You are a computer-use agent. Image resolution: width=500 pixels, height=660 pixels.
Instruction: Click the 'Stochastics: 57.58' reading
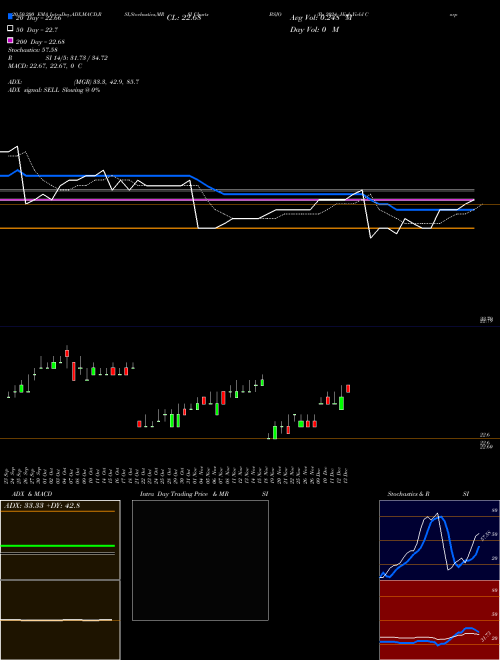pos(32,50)
